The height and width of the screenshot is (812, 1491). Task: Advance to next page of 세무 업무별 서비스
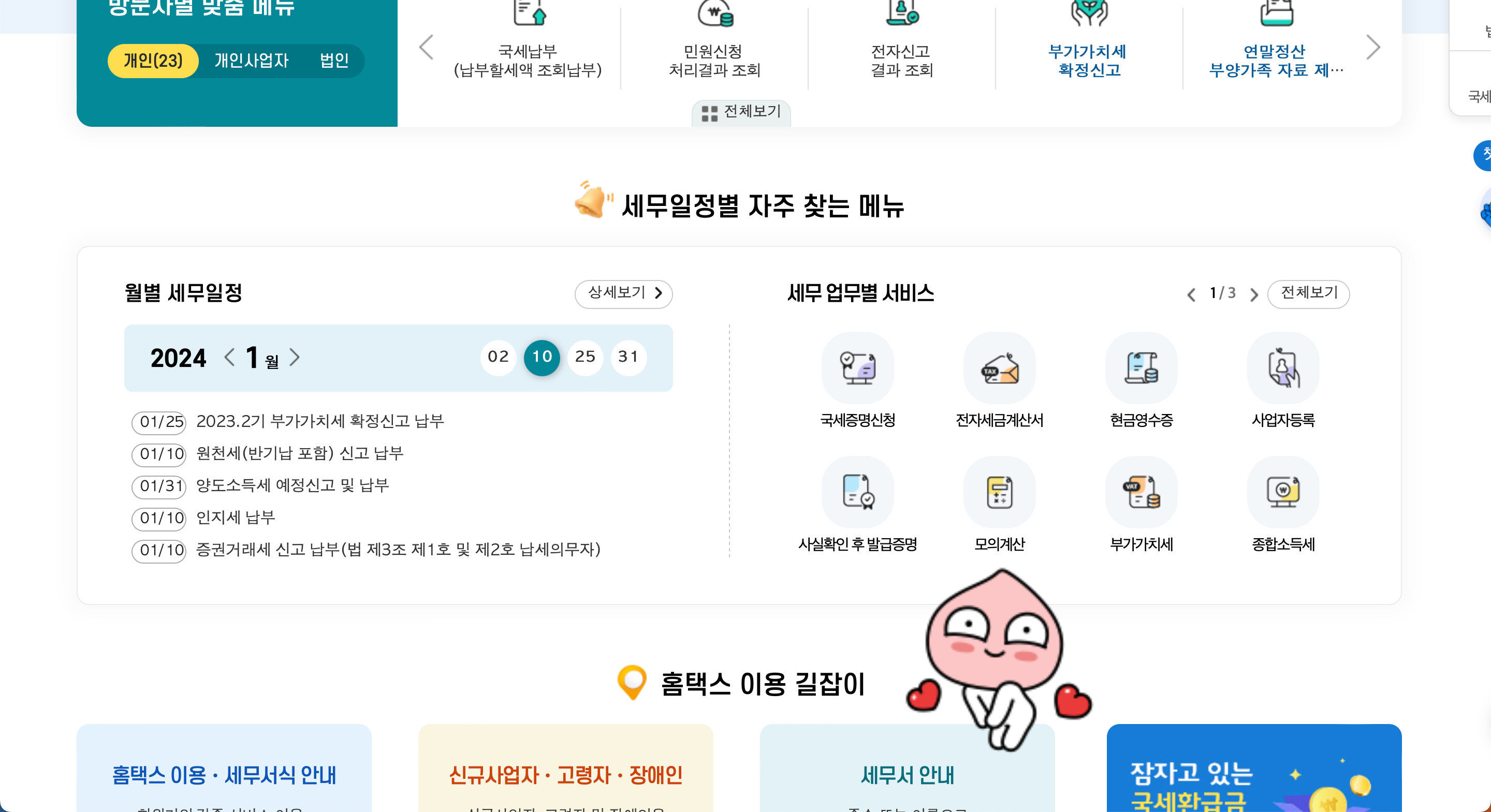[x=1254, y=294]
